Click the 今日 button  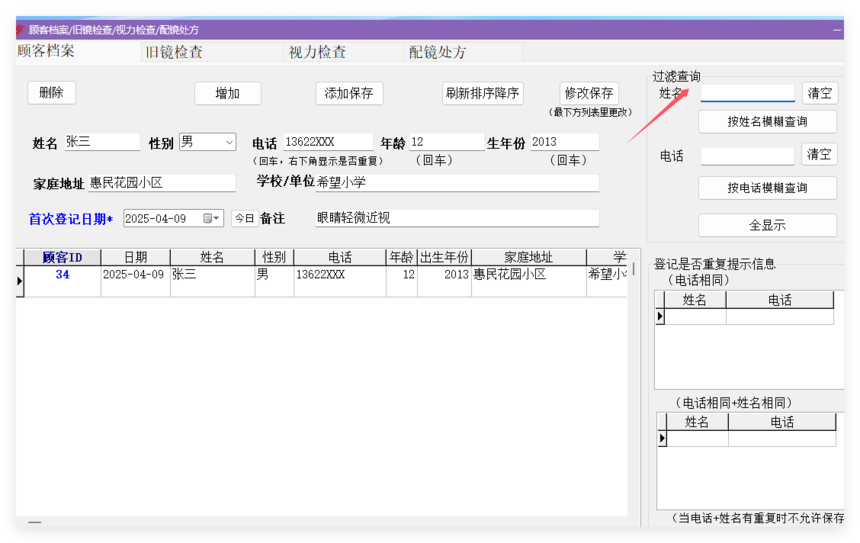tap(245, 218)
